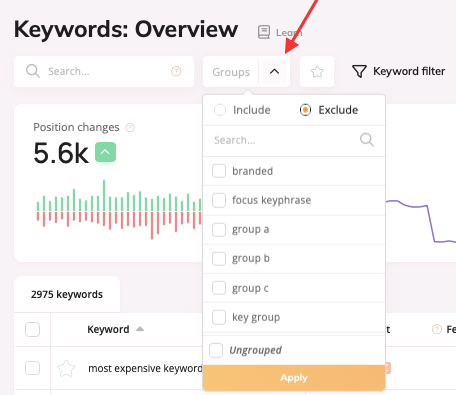The height and width of the screenshot is (395, 456).
Task: Check the focus keyphrase checkbox
Action: coord(219,200)
